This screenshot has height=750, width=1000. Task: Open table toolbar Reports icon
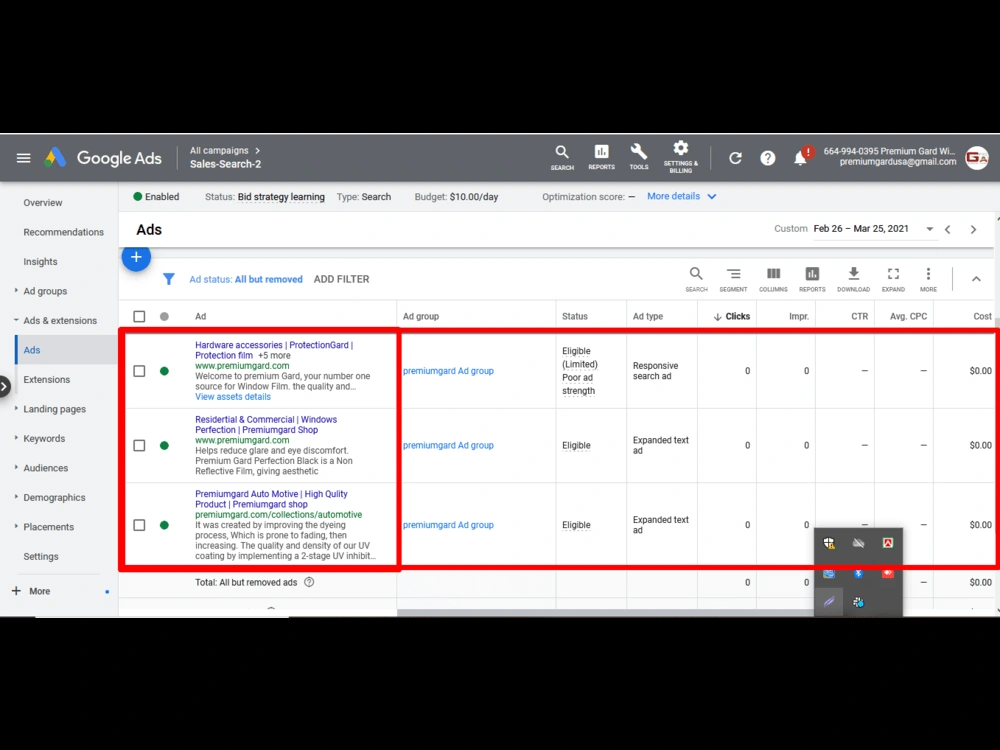tap(812, 279)
